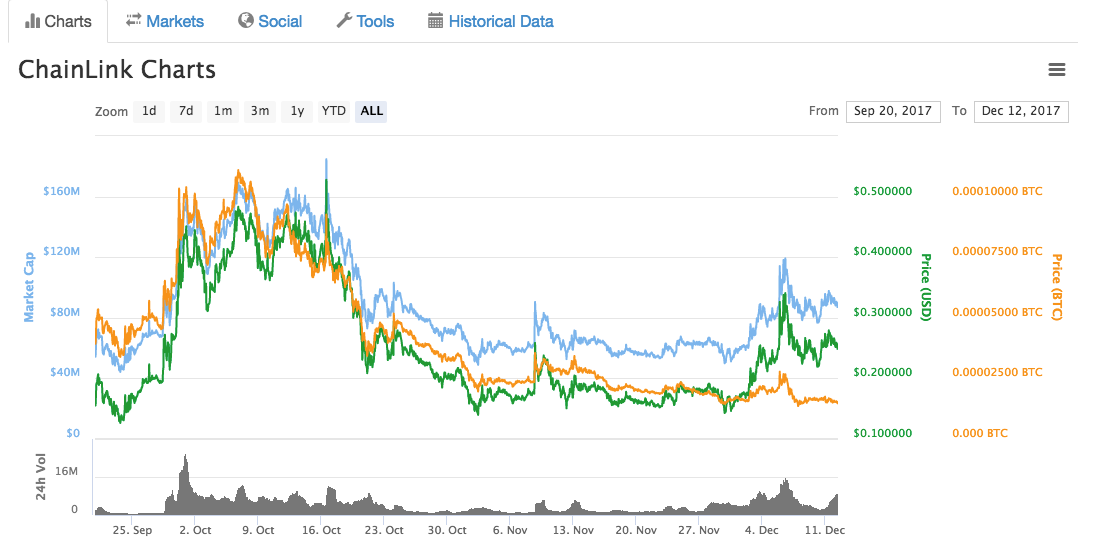
Task: Click the $0.400000 price label
Action: (x=882, y=252)
